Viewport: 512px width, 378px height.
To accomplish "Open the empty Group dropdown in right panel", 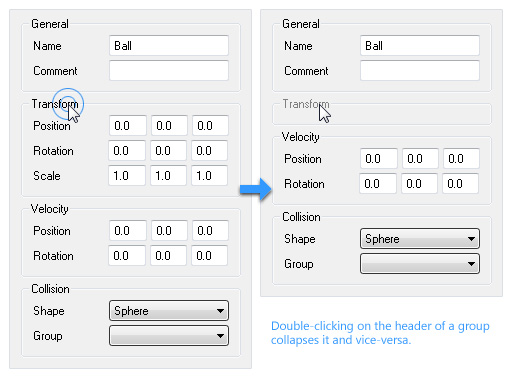I will [420, 264].
